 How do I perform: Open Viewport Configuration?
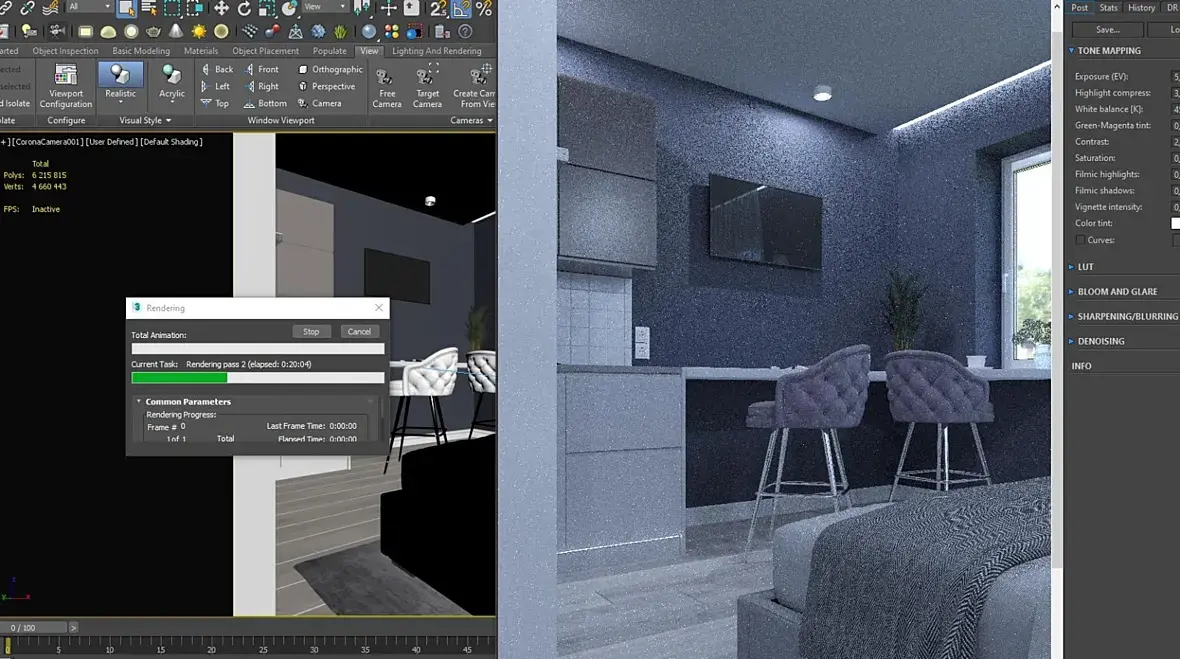[x=66, y=86]
